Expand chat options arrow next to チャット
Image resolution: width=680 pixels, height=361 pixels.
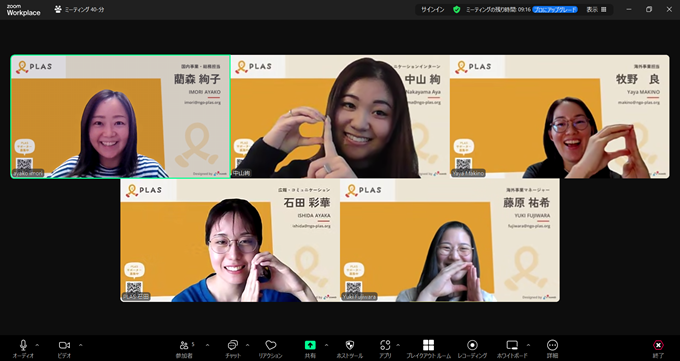[x=248, y=345]
